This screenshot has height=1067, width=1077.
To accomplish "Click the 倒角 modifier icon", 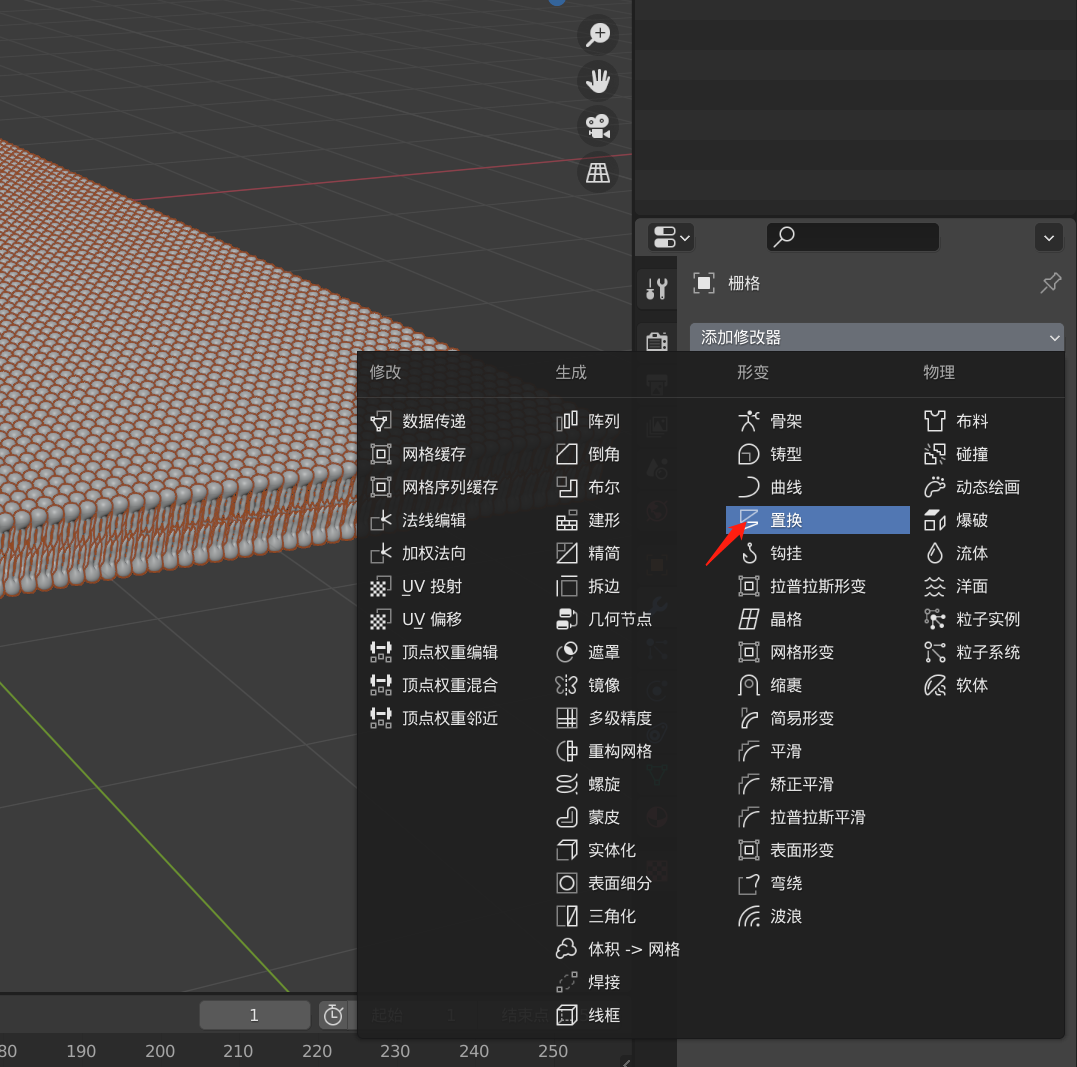I will 567,454.
